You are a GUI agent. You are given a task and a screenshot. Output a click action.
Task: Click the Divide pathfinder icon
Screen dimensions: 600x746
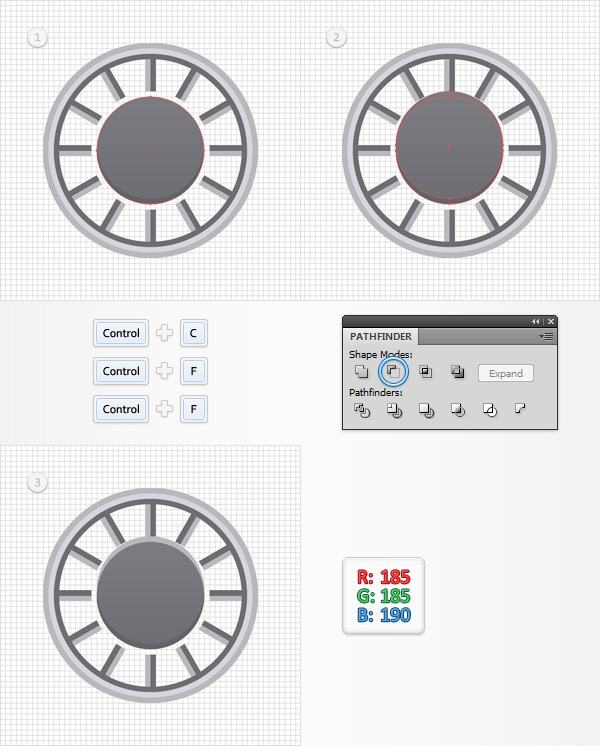pyautogui.click(x=362, y=410)
